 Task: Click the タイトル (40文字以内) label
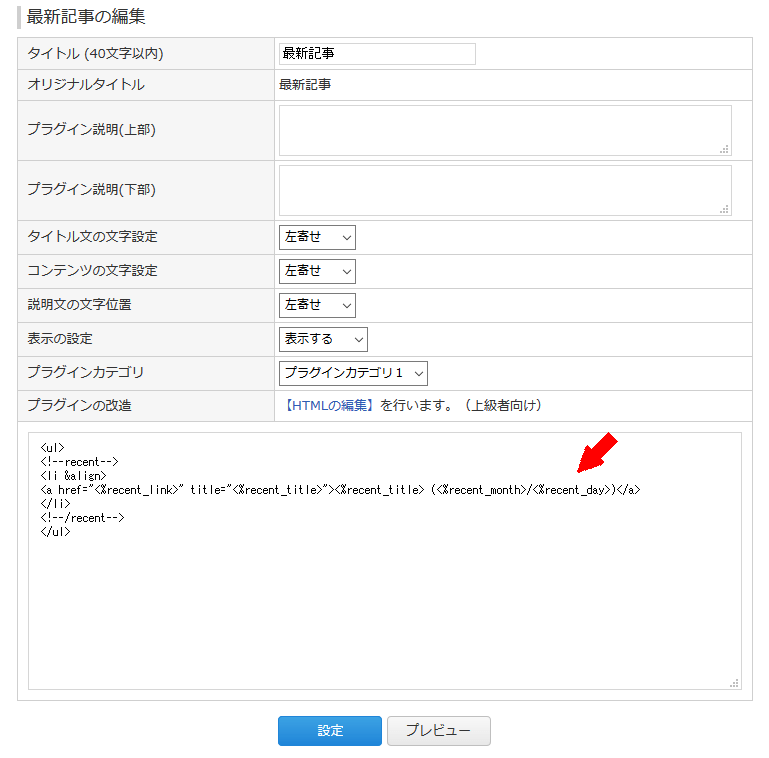(96, 53)
